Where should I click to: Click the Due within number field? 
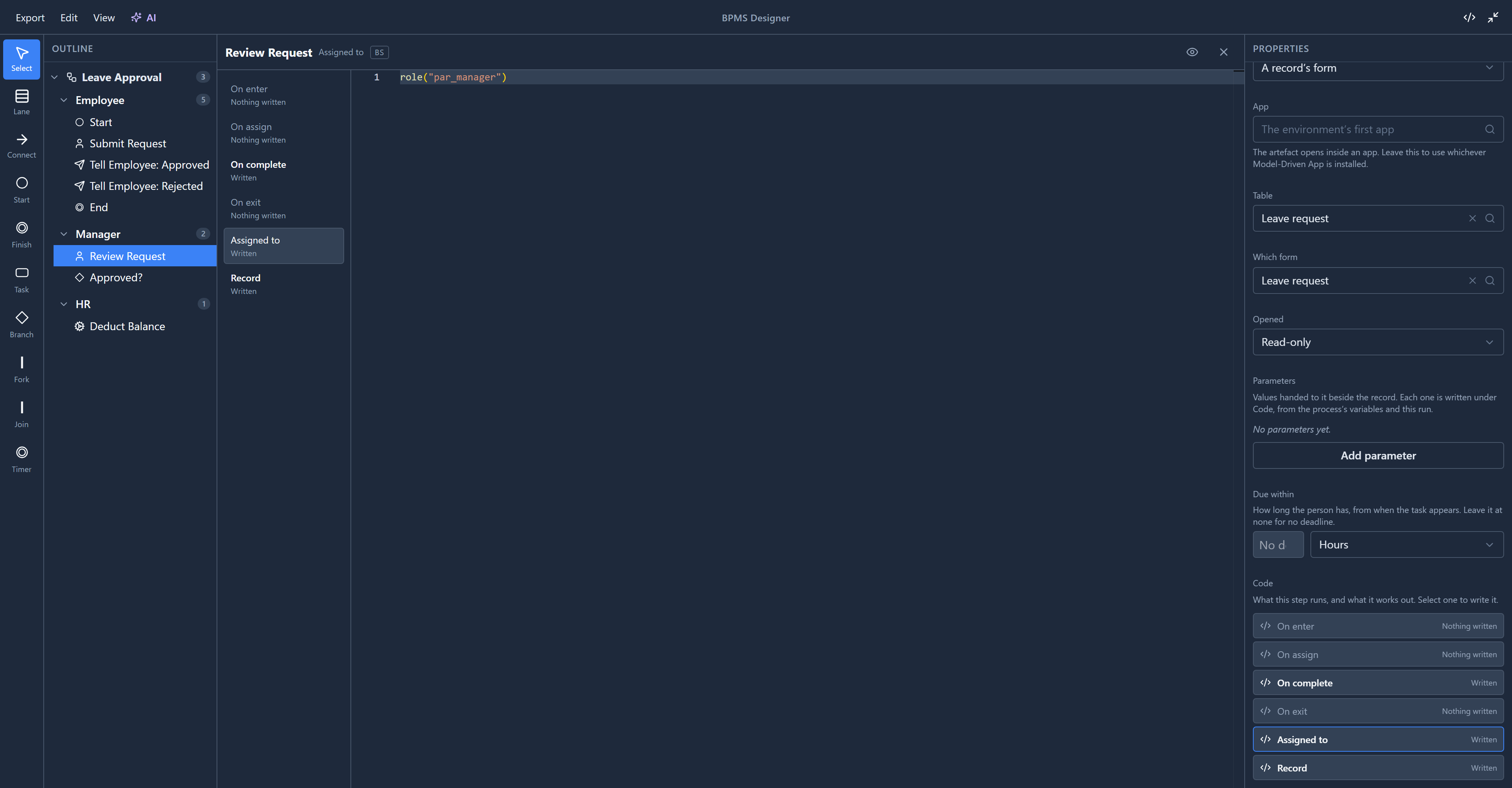click(x=1278, y=545)
